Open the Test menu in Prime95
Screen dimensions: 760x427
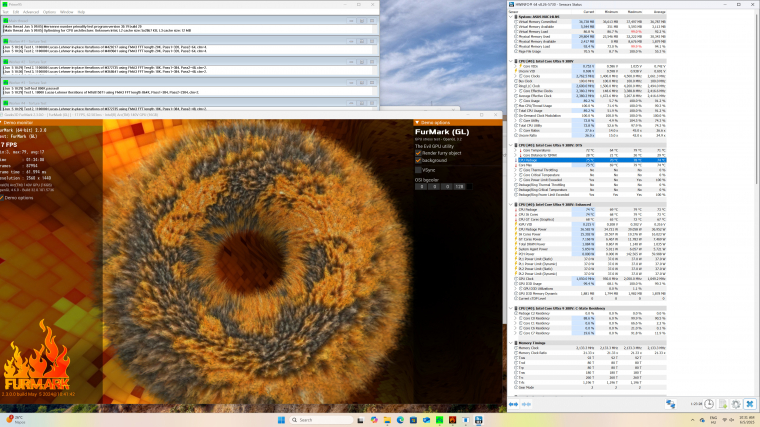[x=5, y=12]
